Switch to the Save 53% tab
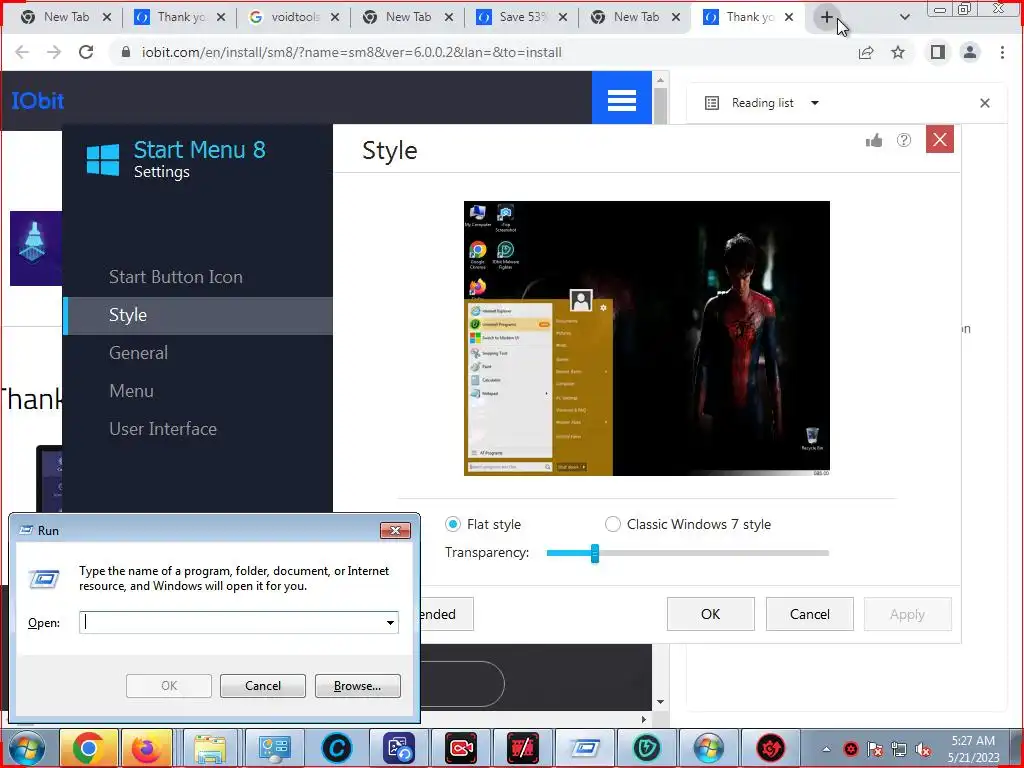1024x768 pixels. (x=521, y=17)
